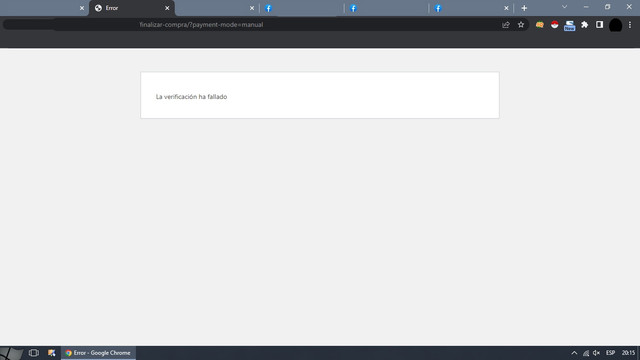Click the muted volume tray icon
The image size is (640, 360).
596,353
